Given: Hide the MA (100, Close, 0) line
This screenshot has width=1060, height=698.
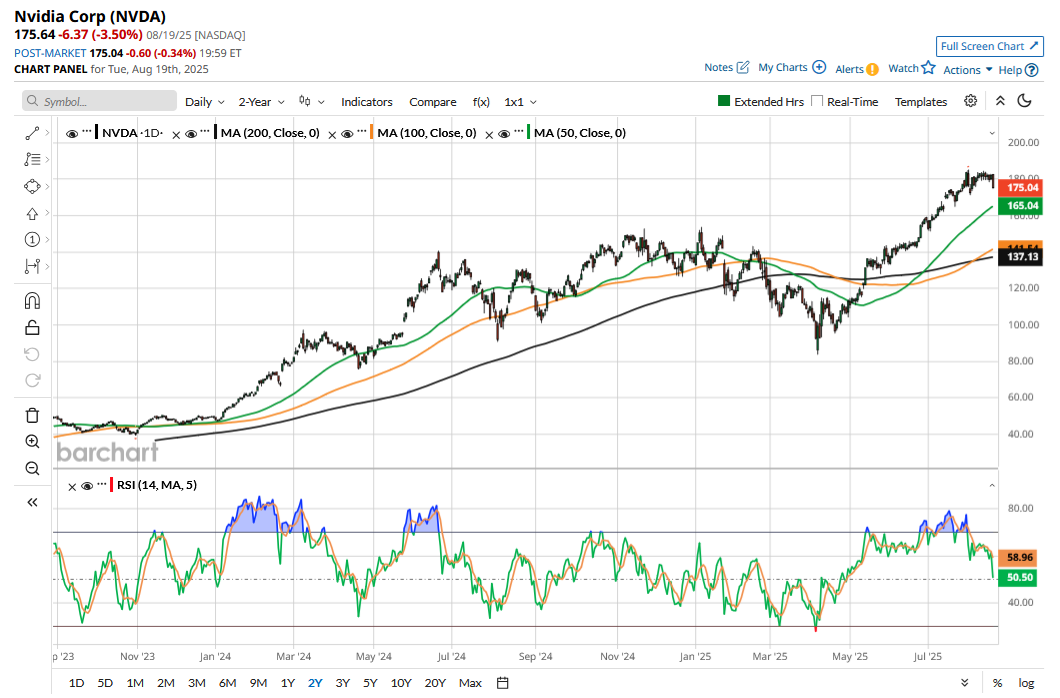Looking at the screenshot, I should 347,134.
